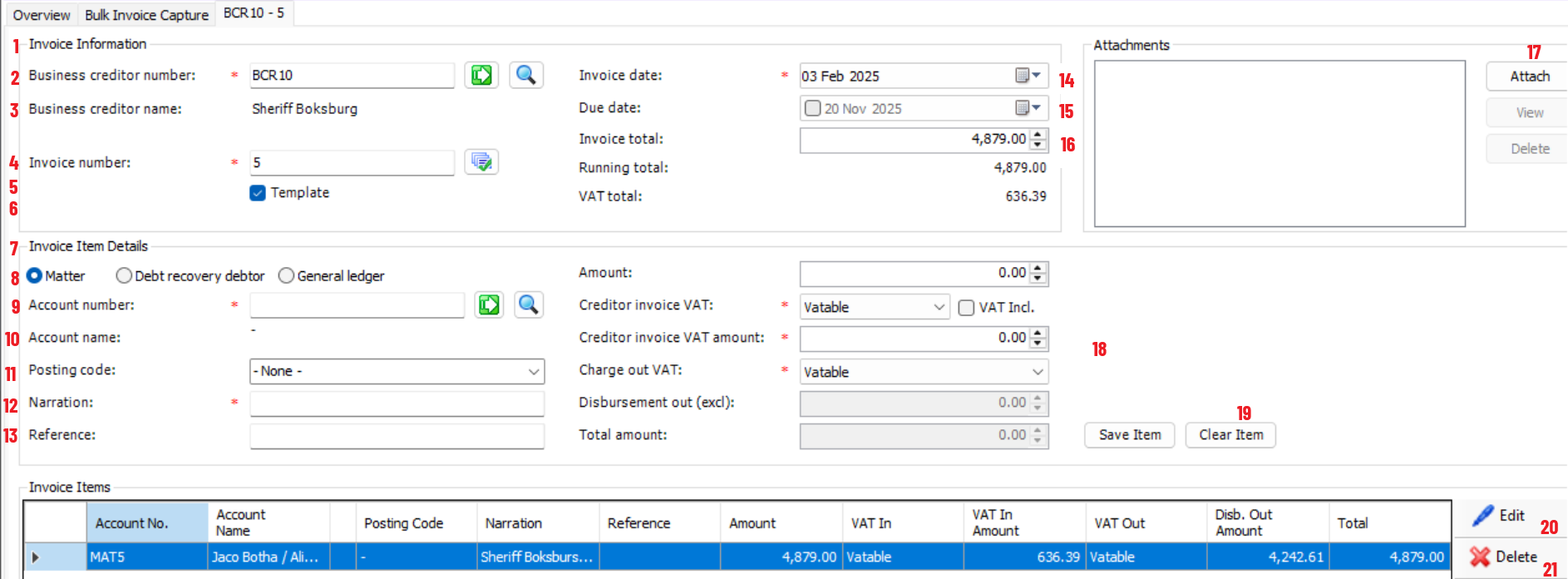Switch to the Overview tab

point(42,15)
